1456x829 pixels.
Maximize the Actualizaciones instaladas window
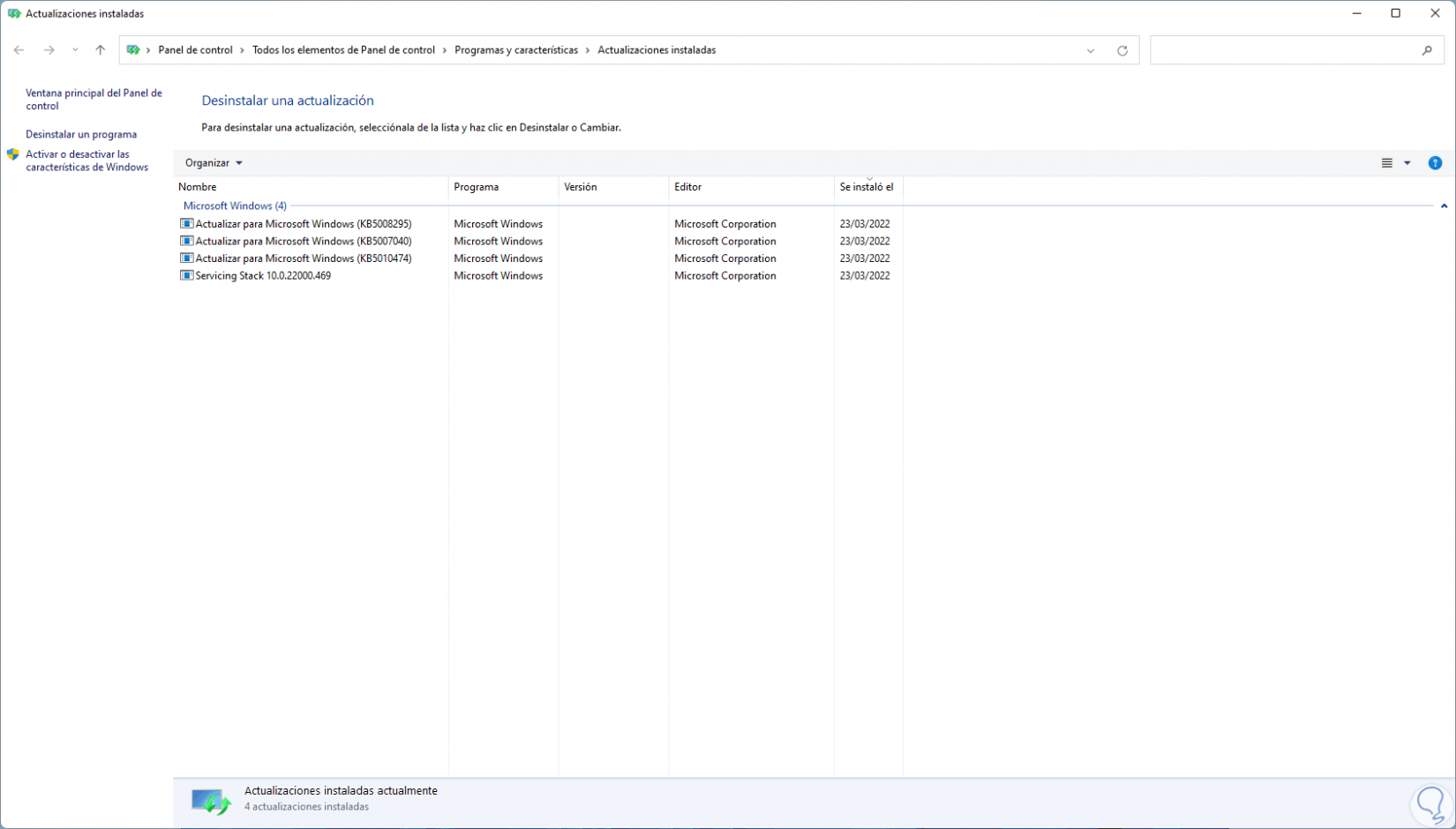coord(1396,13)
